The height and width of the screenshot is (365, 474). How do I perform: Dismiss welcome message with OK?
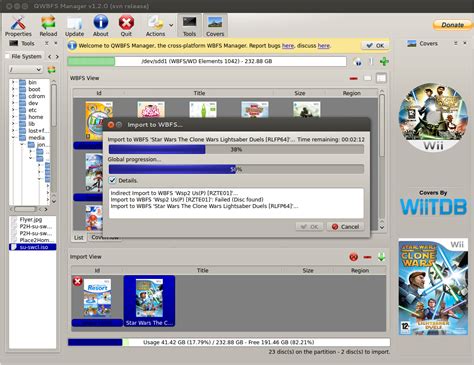click(375, 46)
